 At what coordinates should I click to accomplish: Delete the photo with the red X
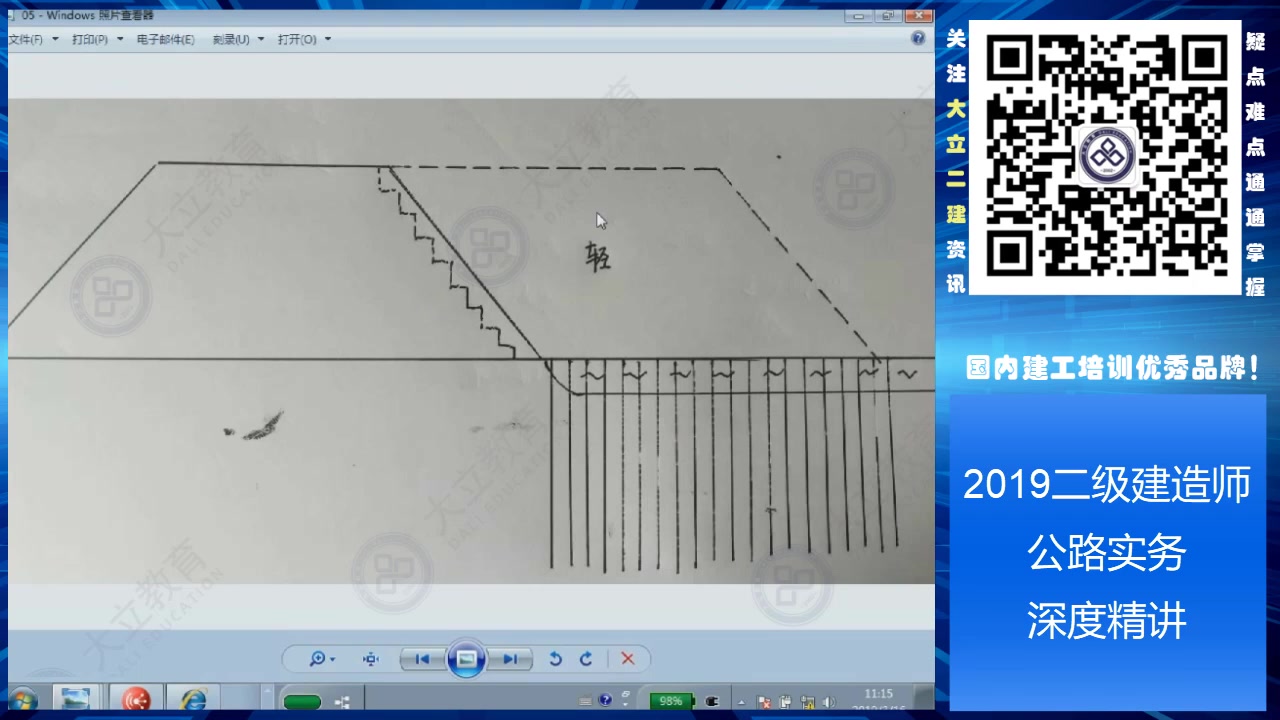pos(627,659)
